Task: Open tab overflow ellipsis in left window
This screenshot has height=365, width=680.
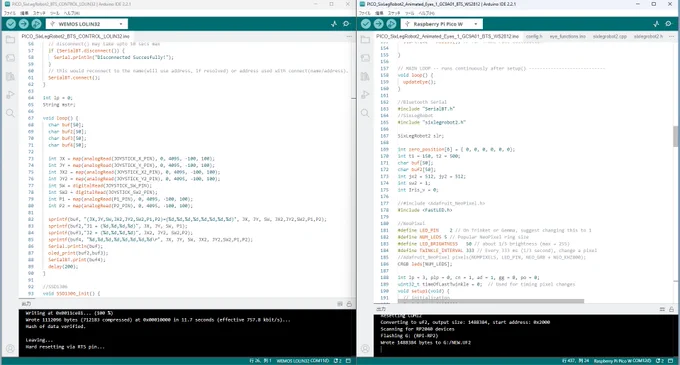Action: point(349,36)
